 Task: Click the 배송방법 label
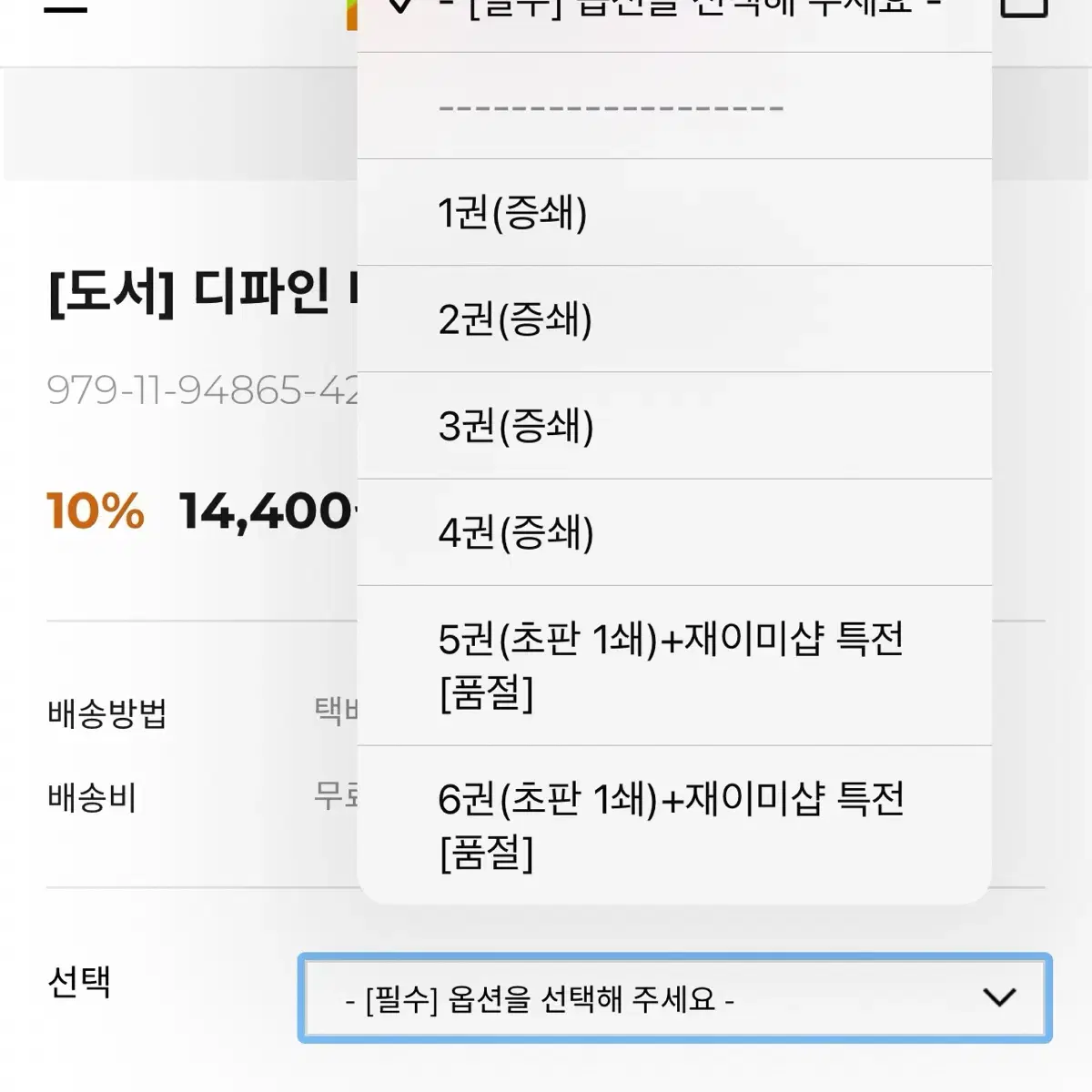click(x=107, y=713)
